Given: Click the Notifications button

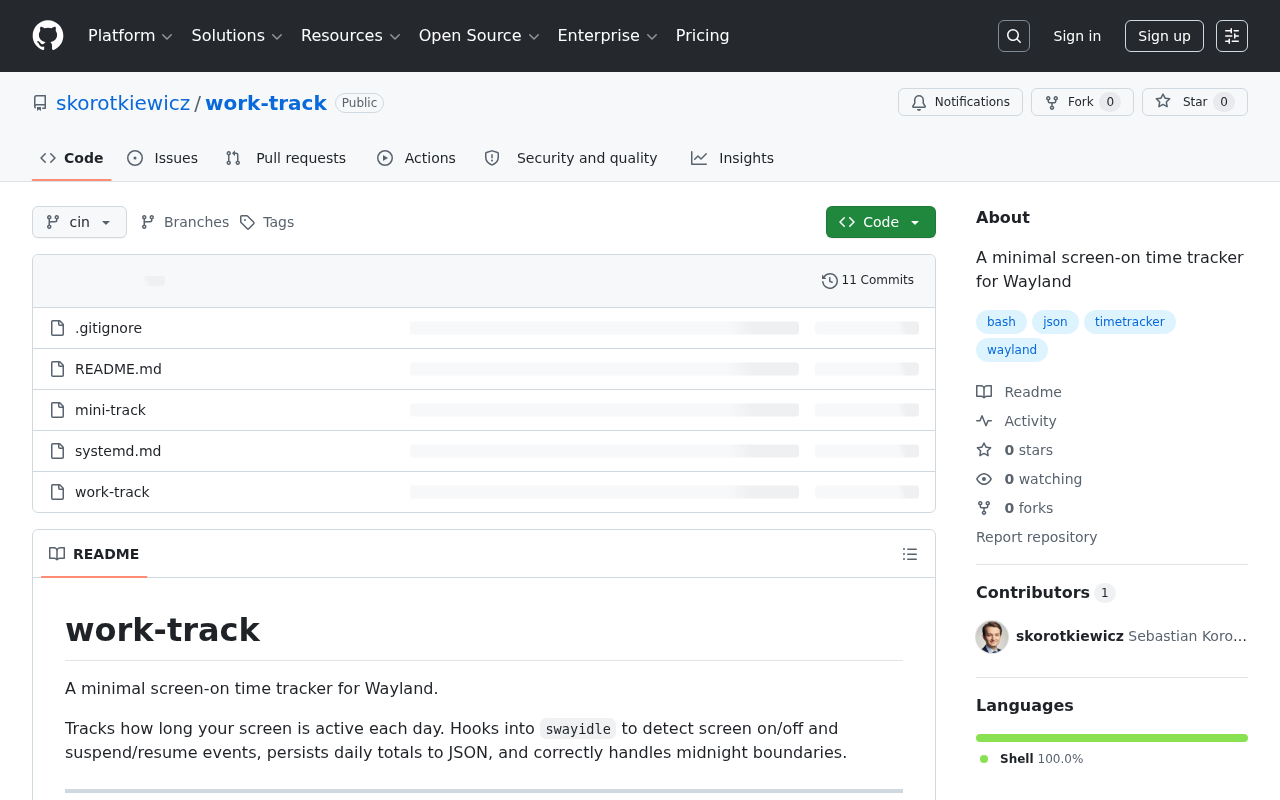Looking at the screenshot, I should point(960,102).
